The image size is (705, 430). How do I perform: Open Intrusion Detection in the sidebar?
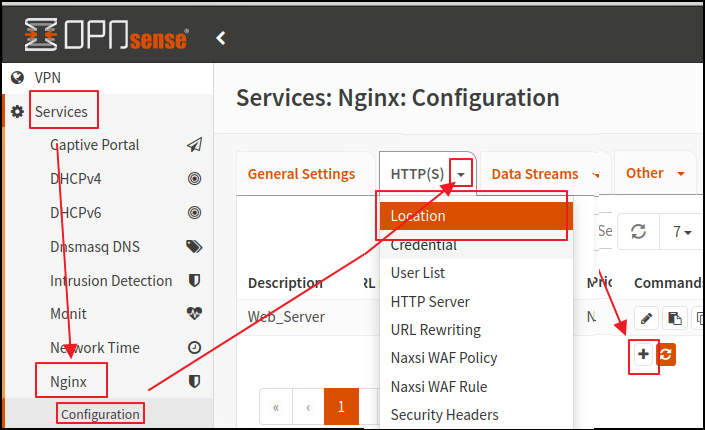tap(111, 281)
